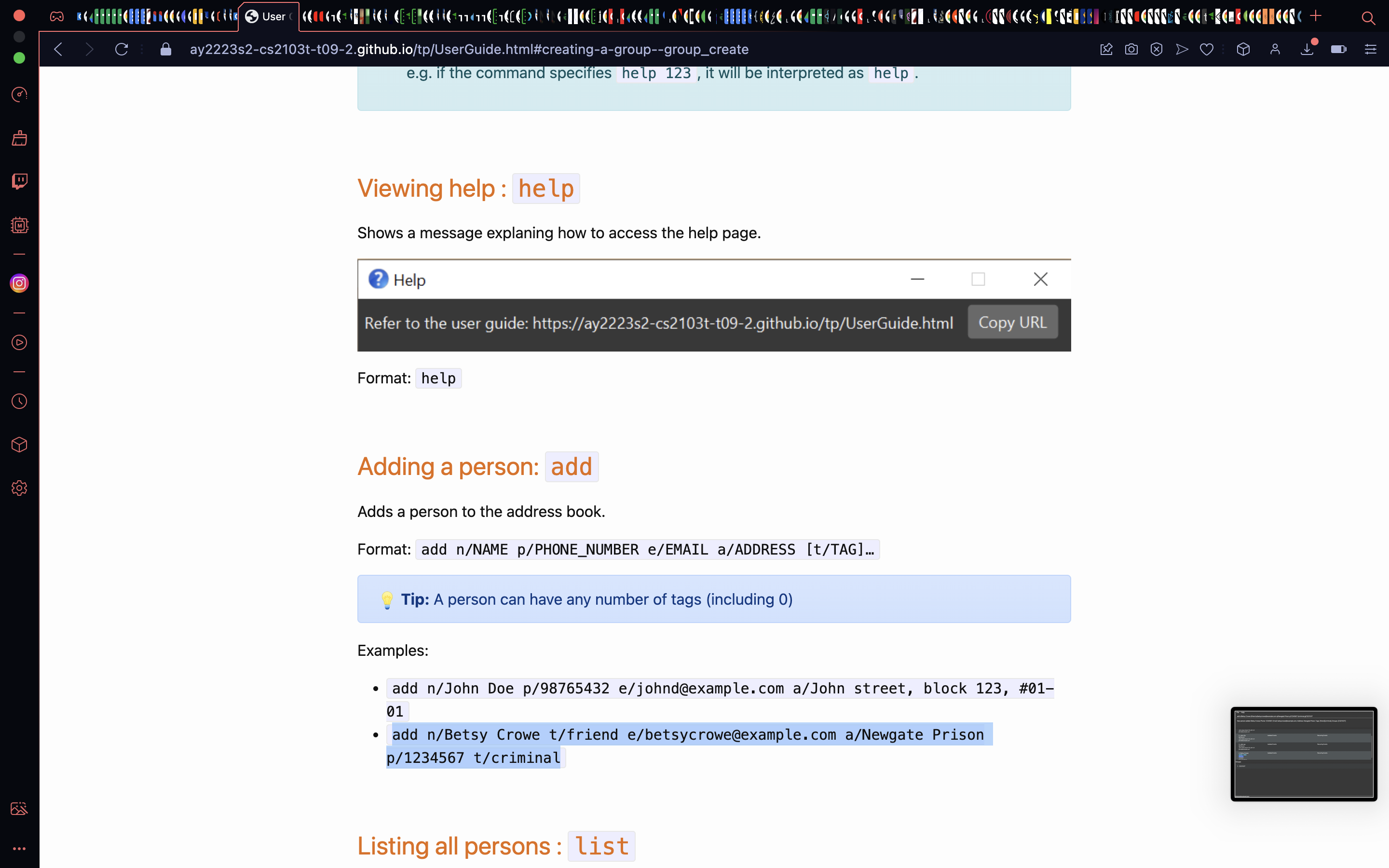This screenshot has width=1389, height=868.
Task: Open the sidebar history clock icon
Action: pos(19,401)
